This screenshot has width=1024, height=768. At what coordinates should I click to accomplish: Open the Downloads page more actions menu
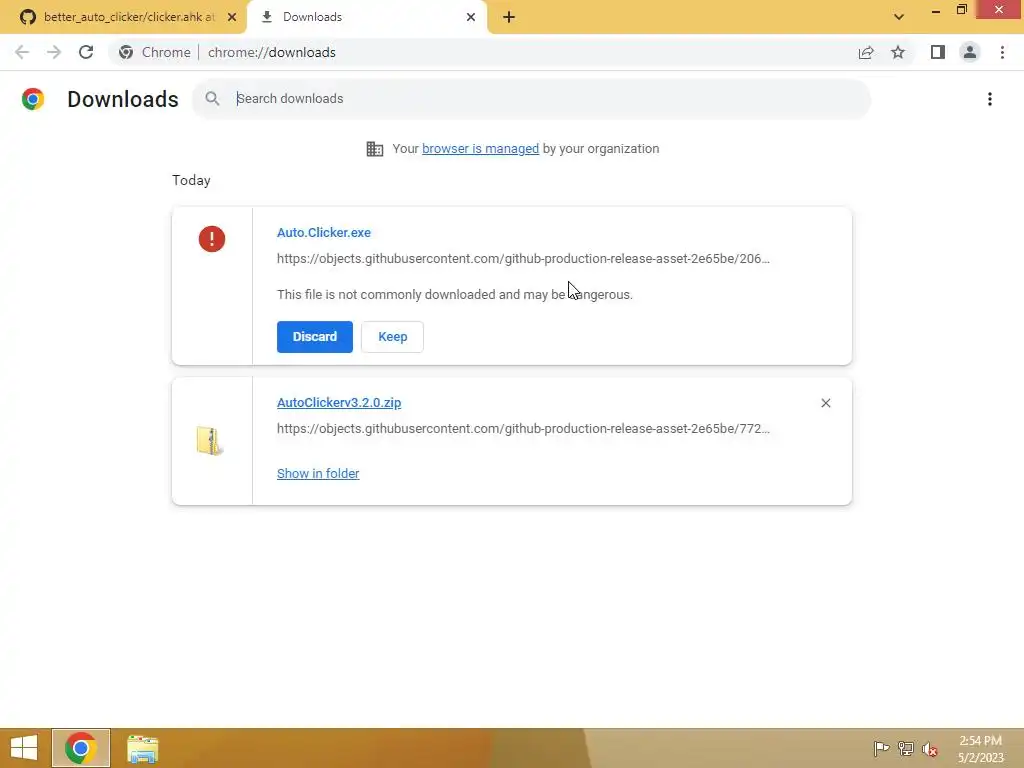pos(989,99)
